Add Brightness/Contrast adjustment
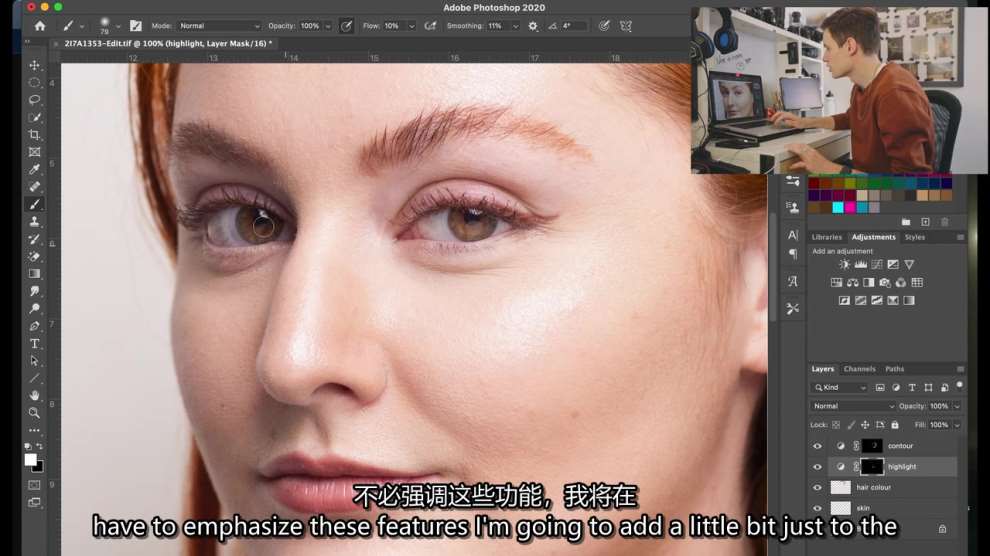 click(844, 264)
